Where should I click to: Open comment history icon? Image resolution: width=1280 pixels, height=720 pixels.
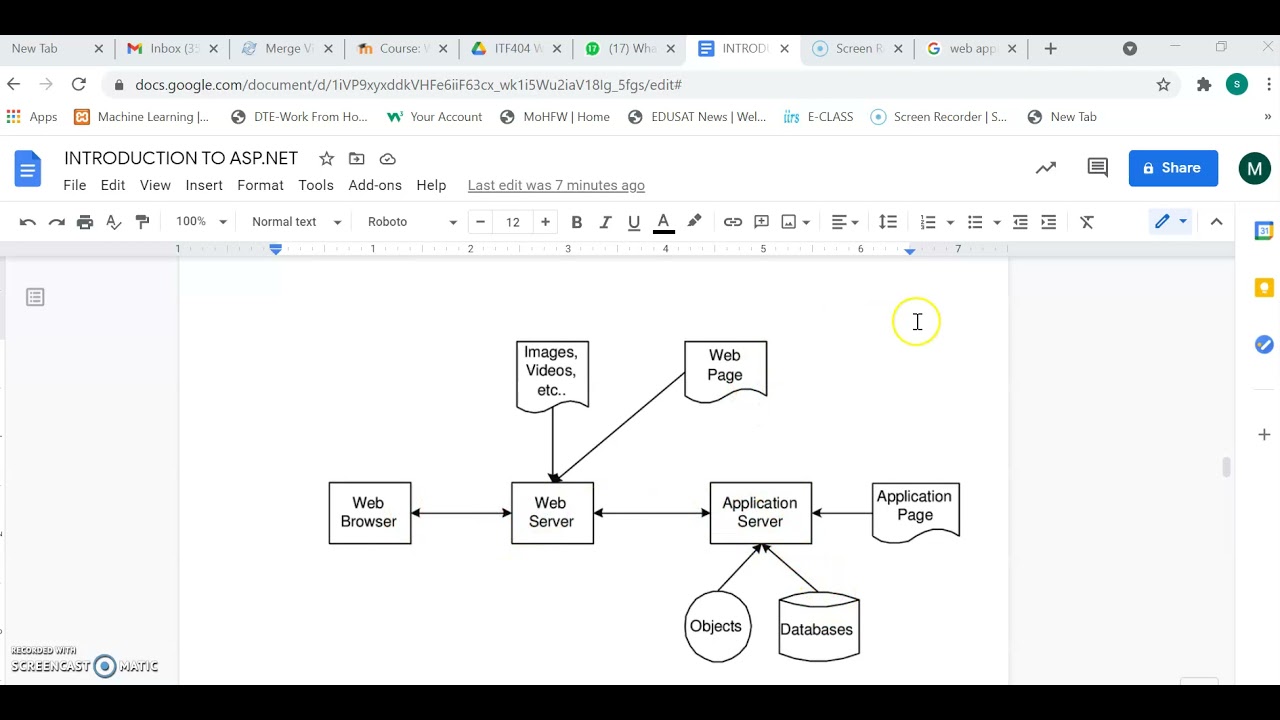point(1097,168)
